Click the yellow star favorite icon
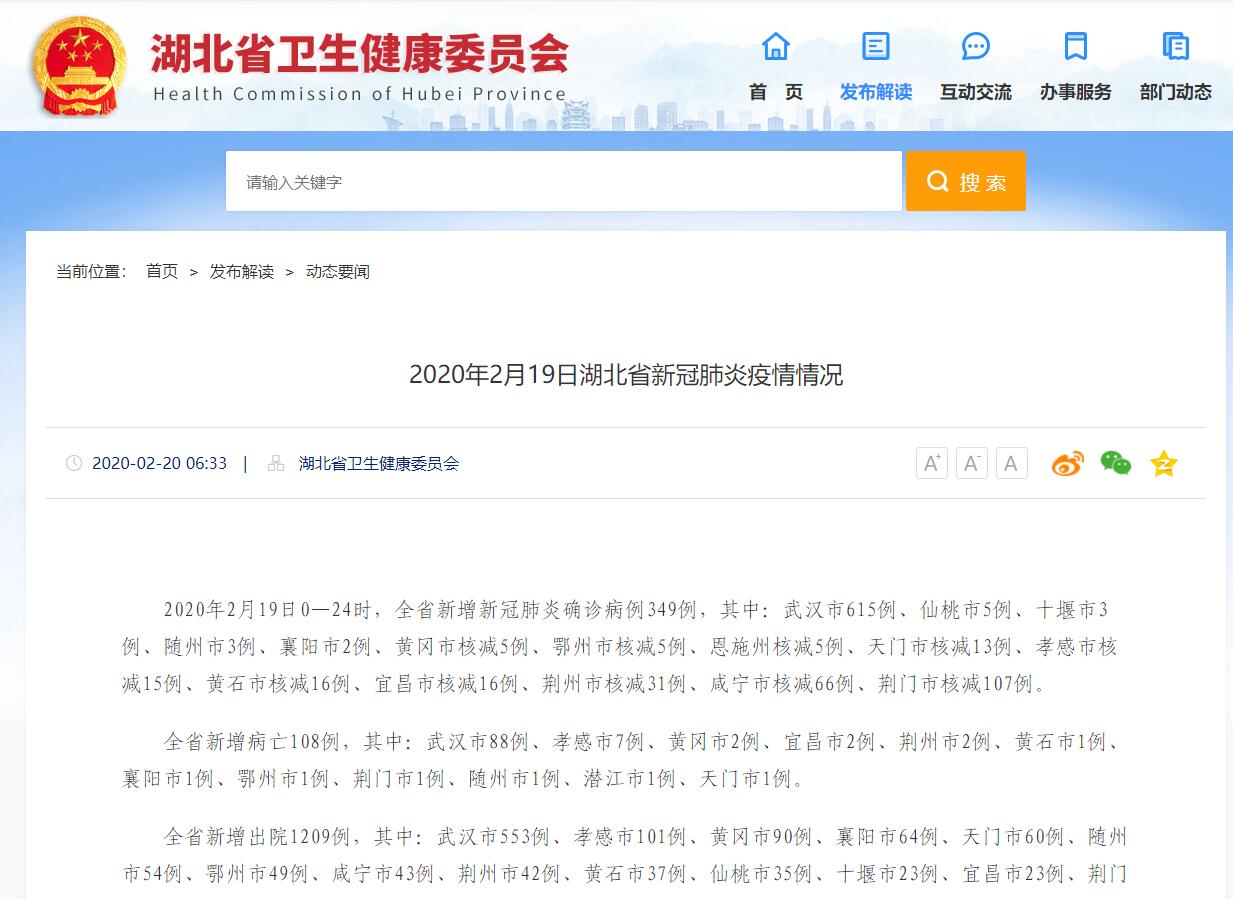The image size is (1233, 899). pos(1163,463)
